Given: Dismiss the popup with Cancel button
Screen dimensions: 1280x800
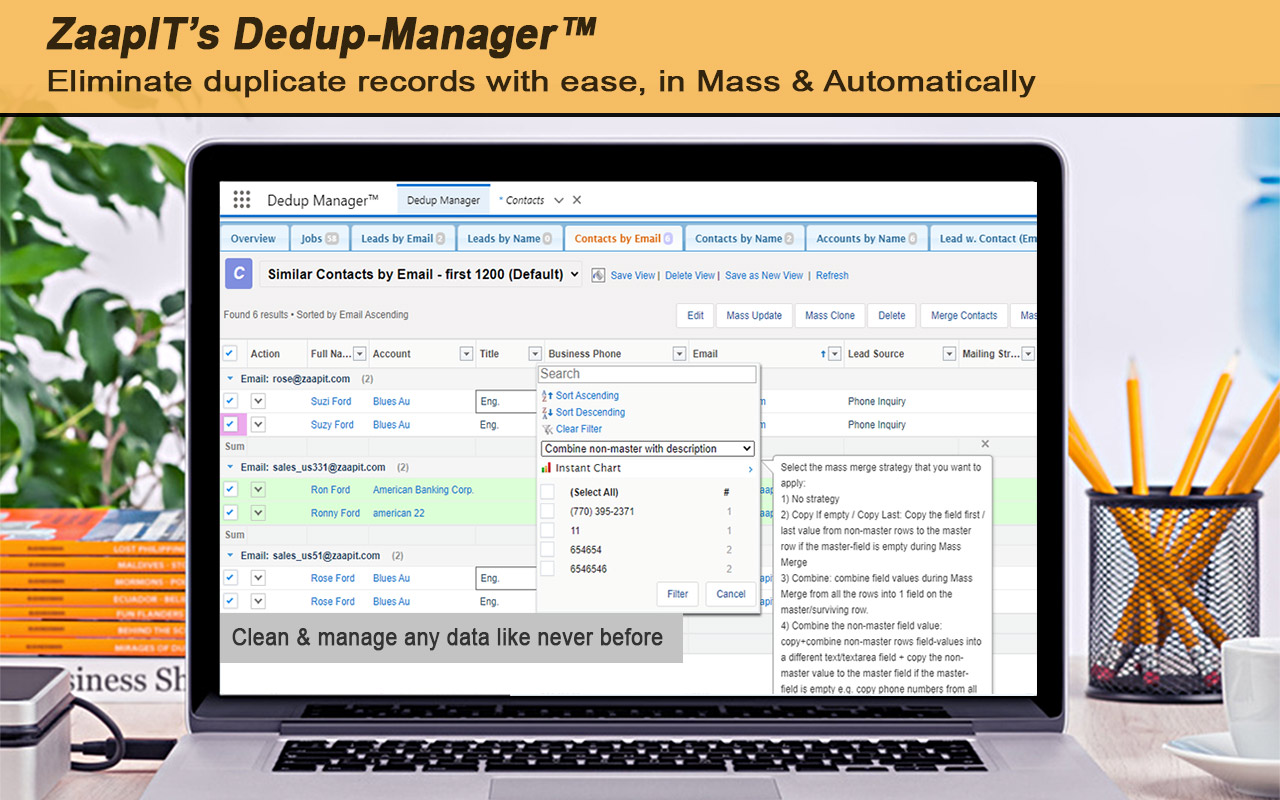Looking at the screenshot, I should [x=731, y=594].
